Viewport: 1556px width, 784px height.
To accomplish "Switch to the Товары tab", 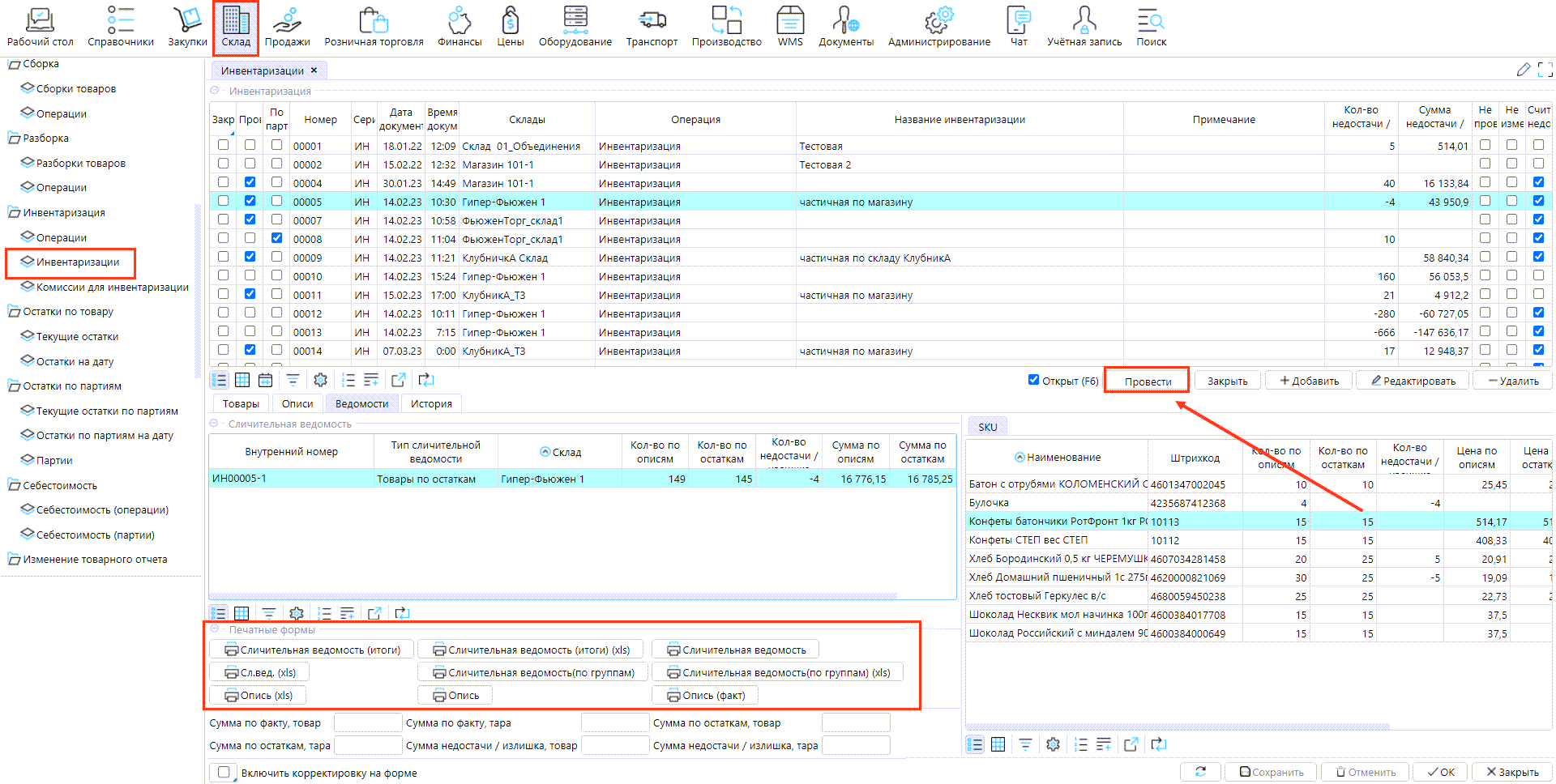I will 241,403.
